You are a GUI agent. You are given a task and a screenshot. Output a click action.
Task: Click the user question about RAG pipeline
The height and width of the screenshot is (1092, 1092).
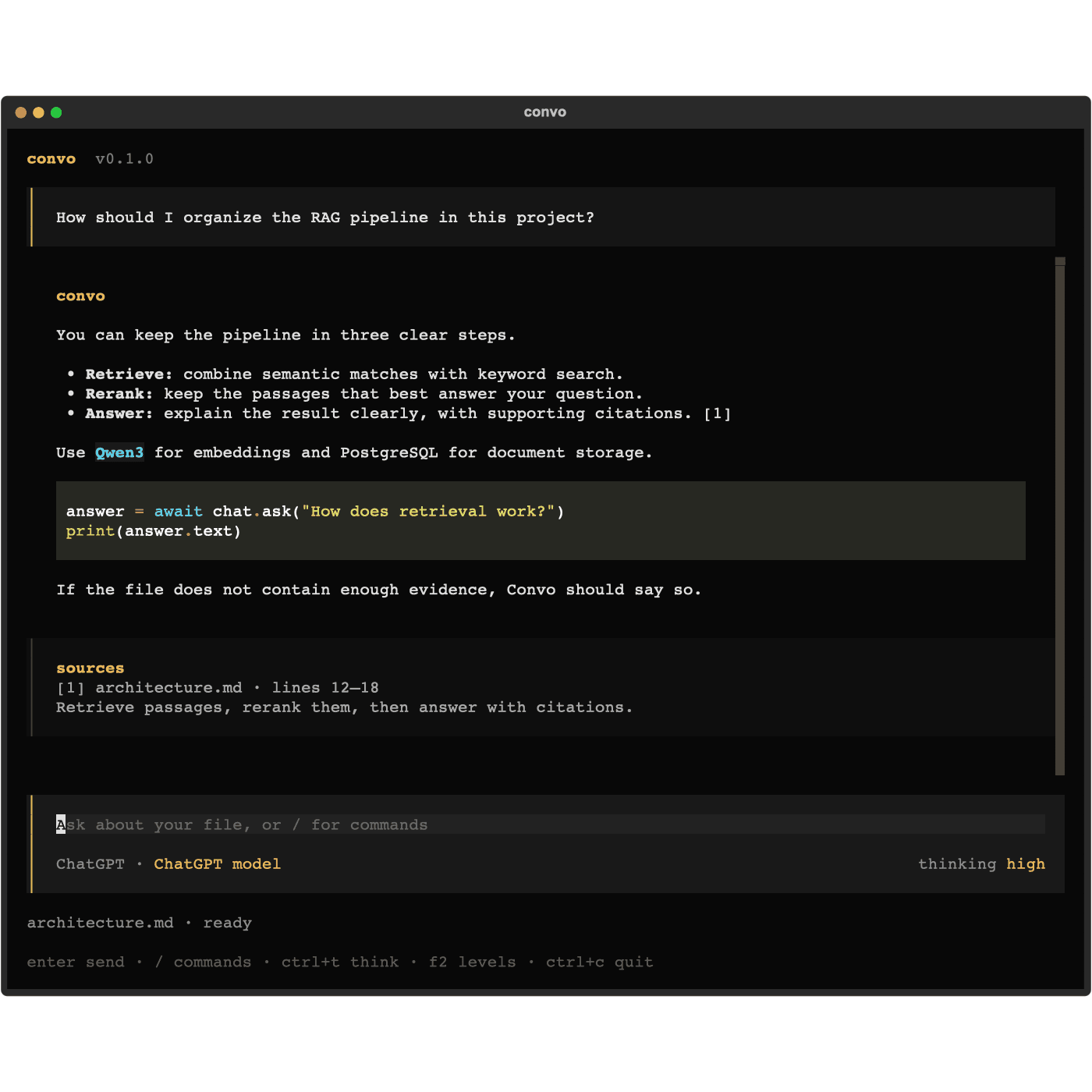(325, 218)
